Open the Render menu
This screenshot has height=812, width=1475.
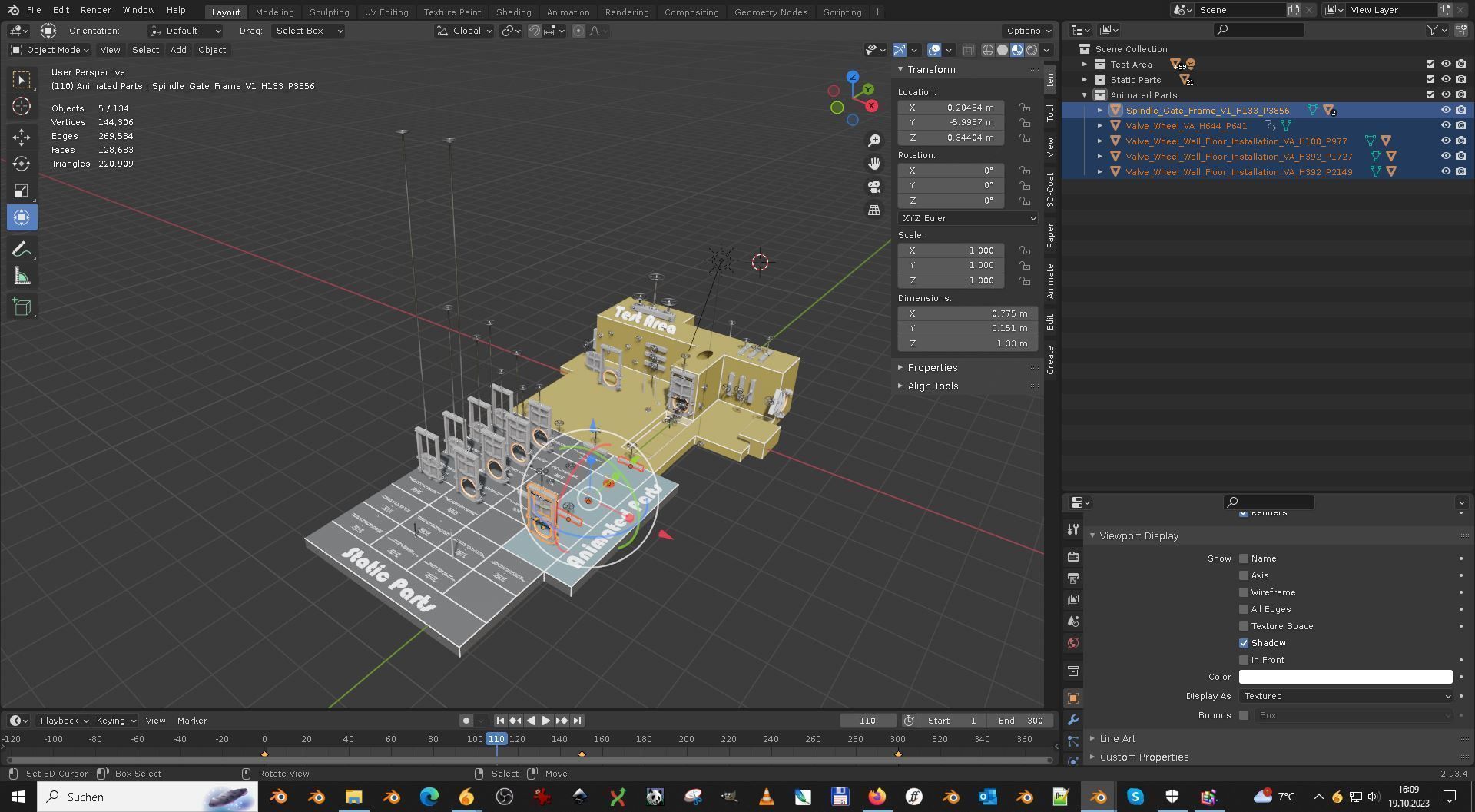click(95, 10)
